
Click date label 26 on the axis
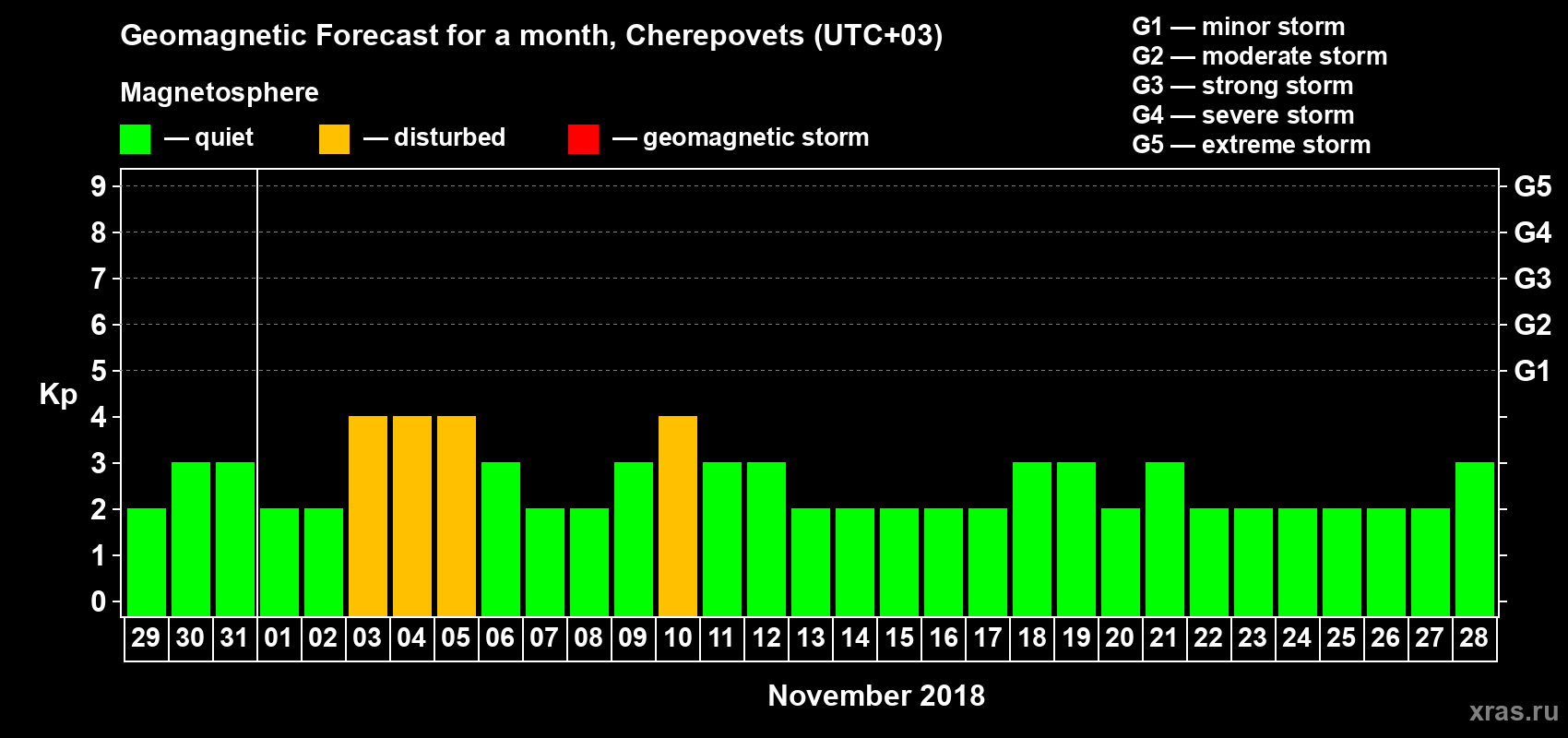point(1385,637)
